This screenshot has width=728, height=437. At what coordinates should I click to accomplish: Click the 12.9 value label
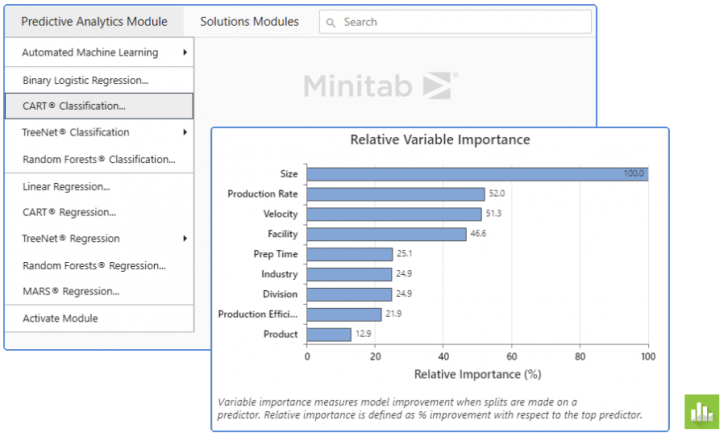363,334
